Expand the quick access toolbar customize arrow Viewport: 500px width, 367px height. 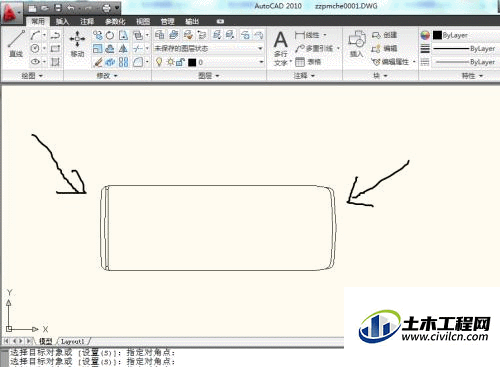pos(117,8)
